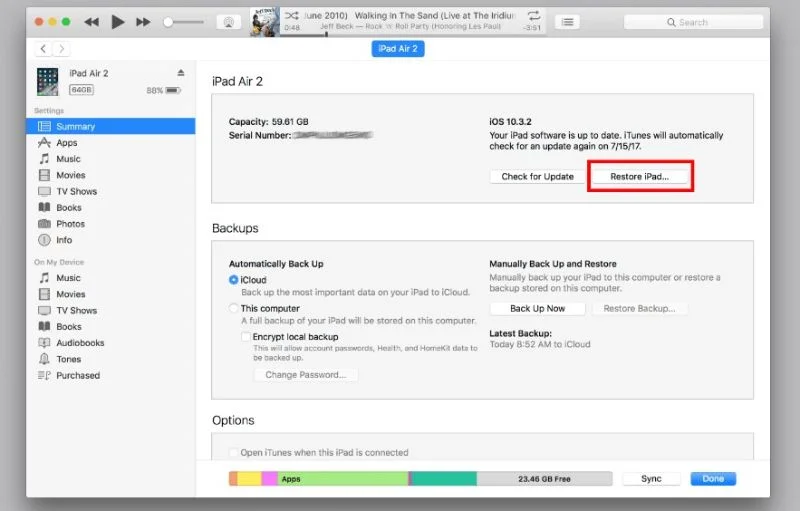Toggle Open iTunes when this iPad is connected
Viewport: 800px width, 511px height.
pyautogui.click(x=234, y=452)
